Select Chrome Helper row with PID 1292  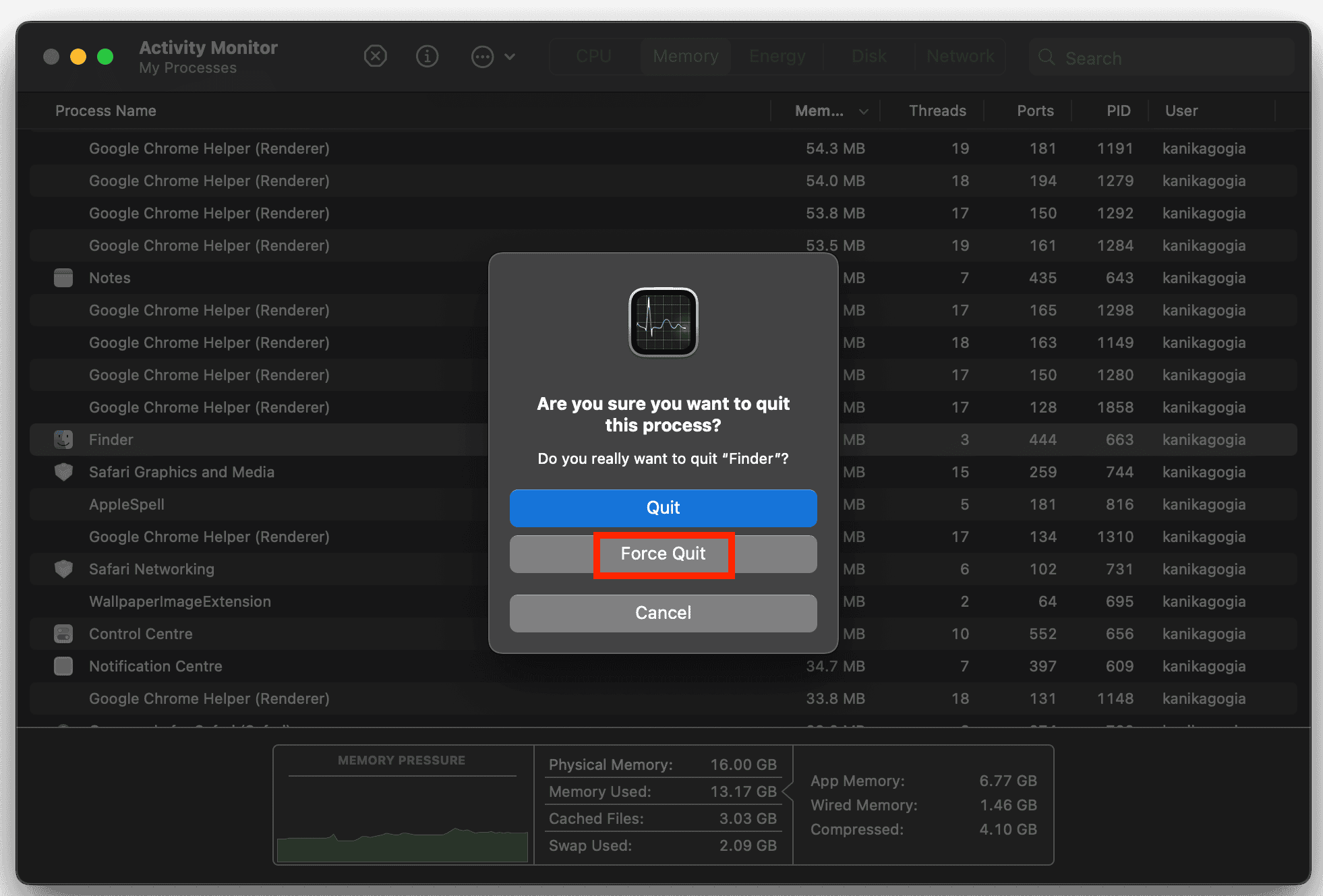point(664,213)
